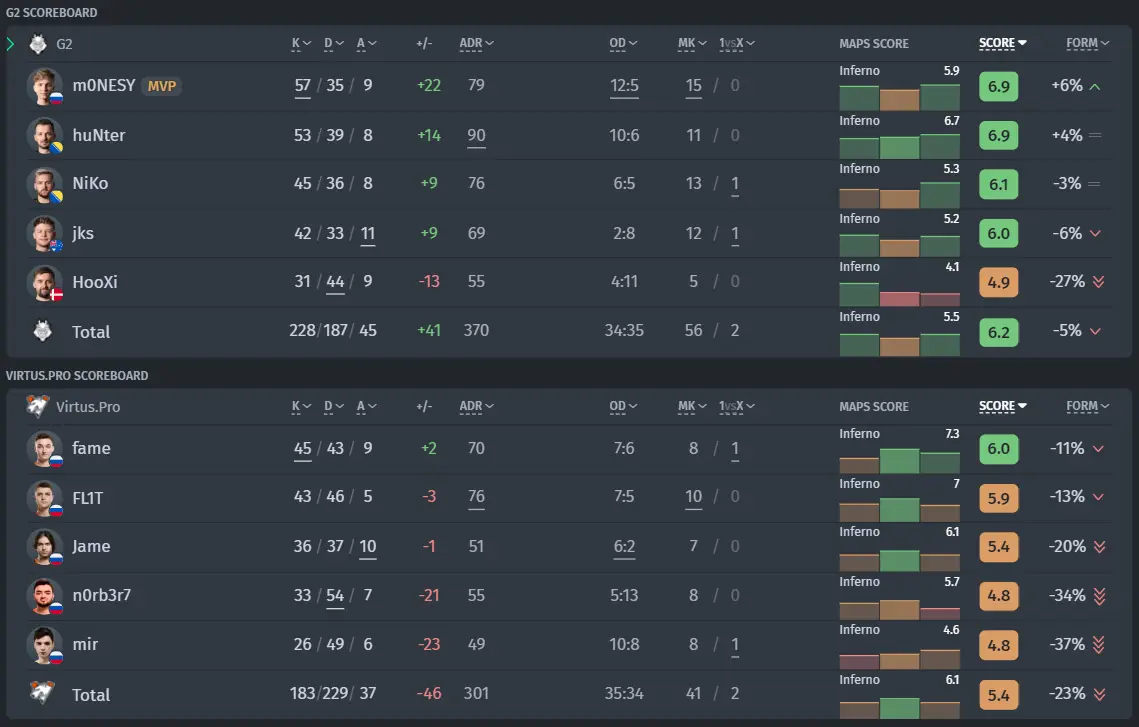Click HooXi's 4.9 orange score badge
Image resolution: width=1139 pixels, height=727 pixels.
click(998, 283)
